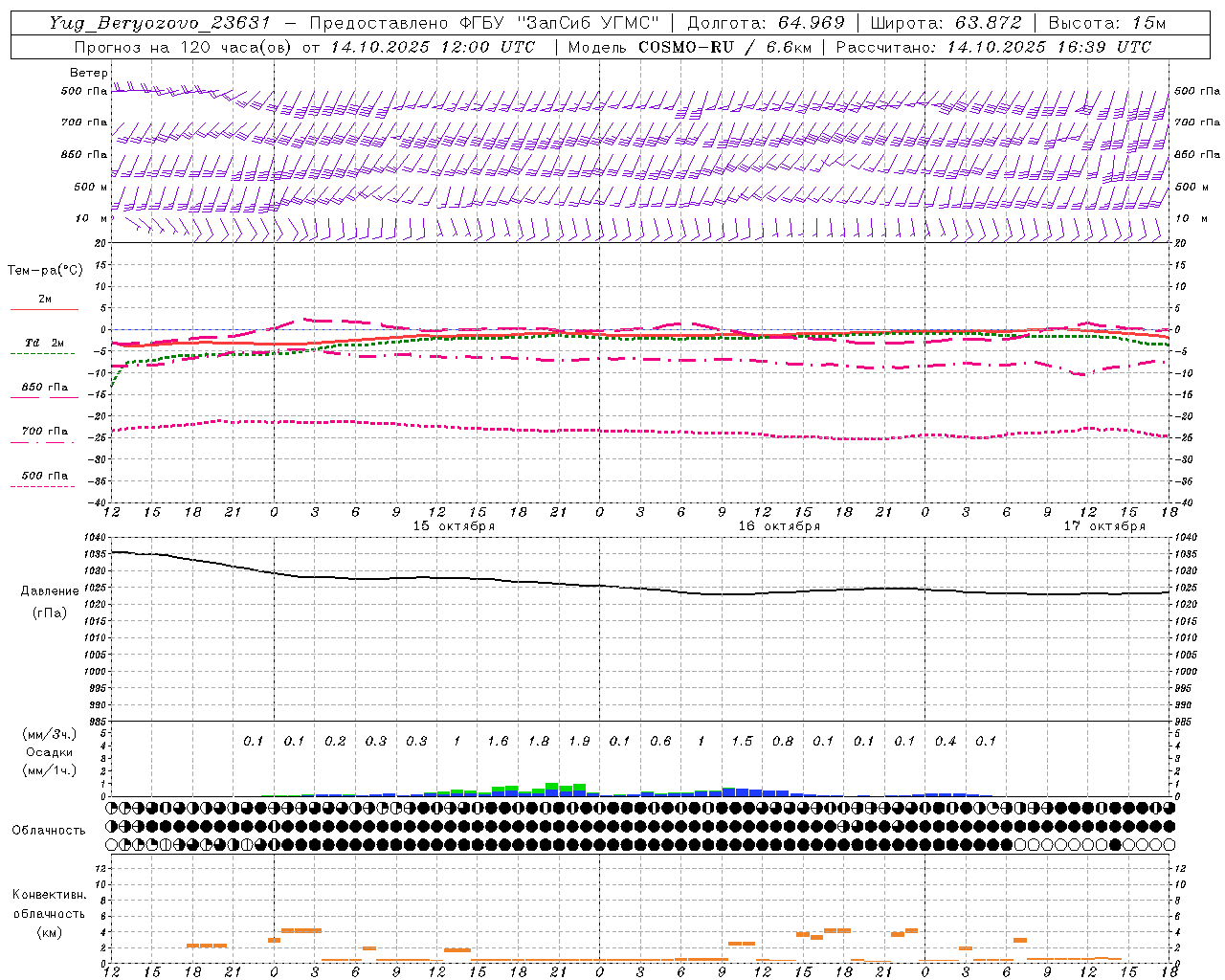This screenshot has height=980, width=1225.
Task: Click the 3-hour precipitation value 0.8
Action: coord(783,741)
